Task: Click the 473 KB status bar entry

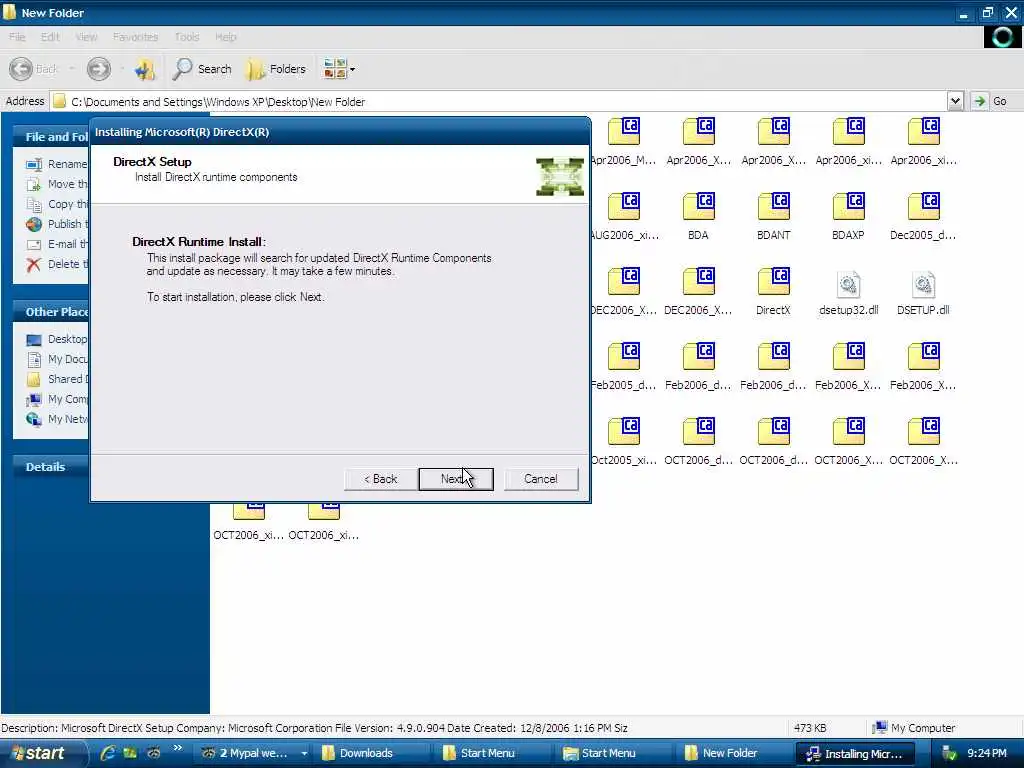Action: click(810, 728)
